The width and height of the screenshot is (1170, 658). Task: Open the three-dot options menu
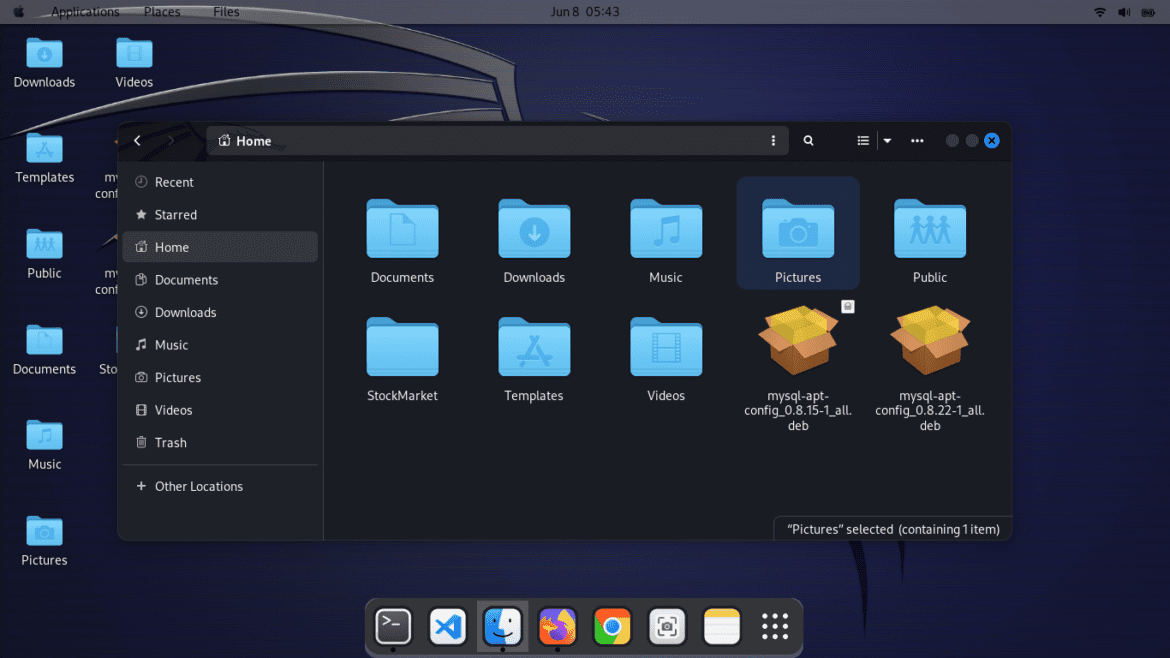(x=917, y=140)
